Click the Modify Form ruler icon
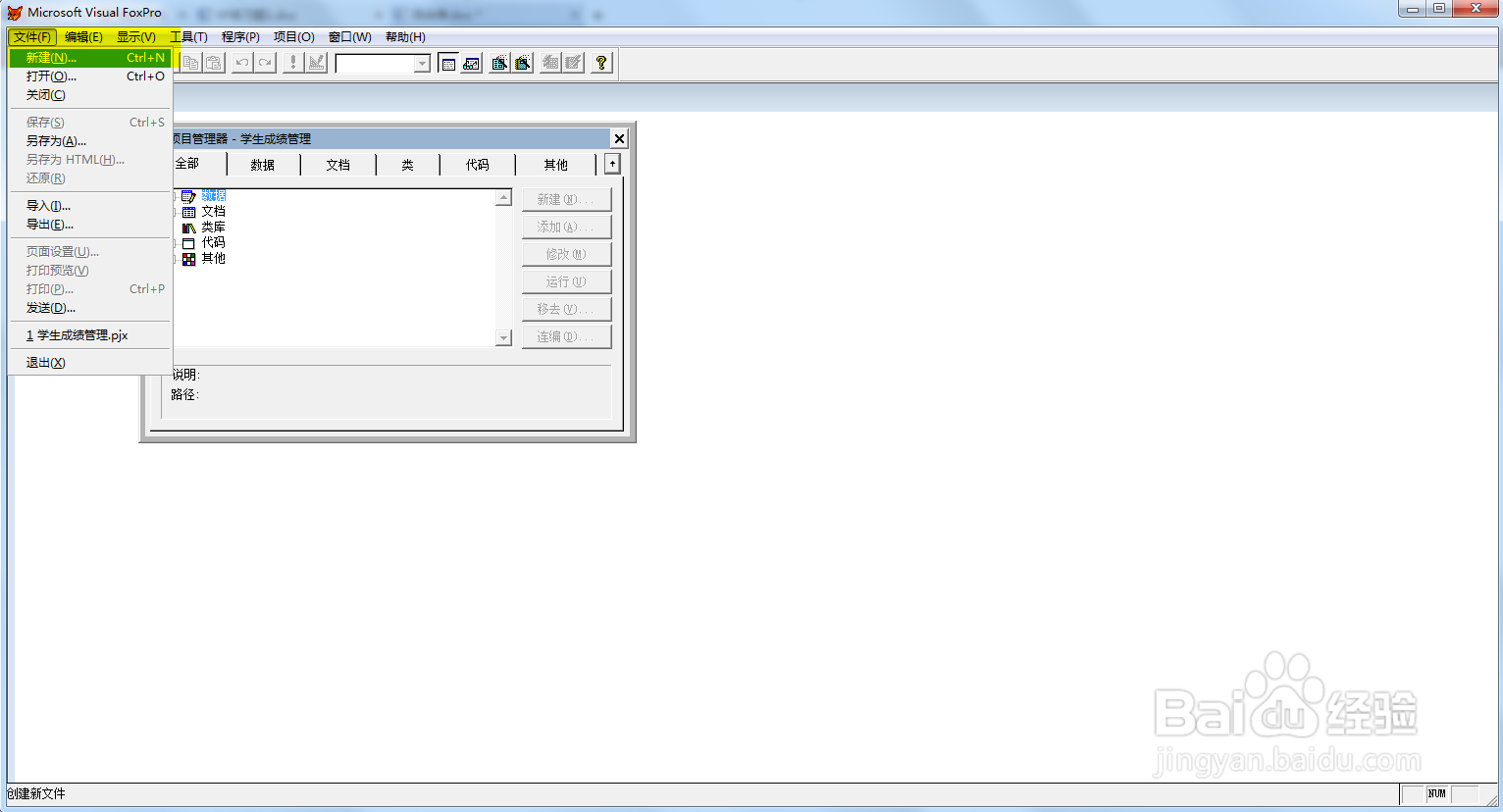Screen dimensions: 1503x812 [316, 63]
